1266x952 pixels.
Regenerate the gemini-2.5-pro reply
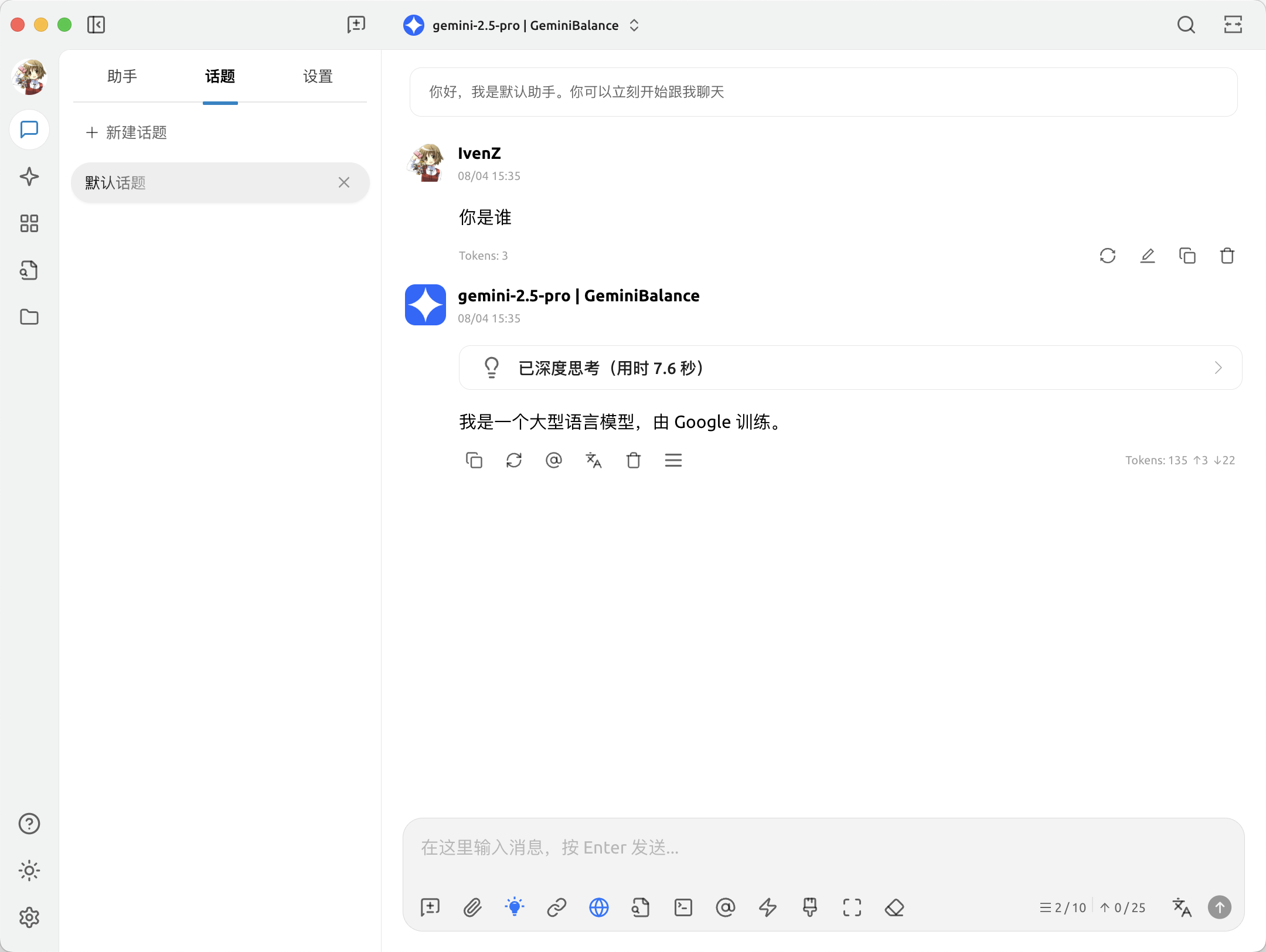[514, 460]
